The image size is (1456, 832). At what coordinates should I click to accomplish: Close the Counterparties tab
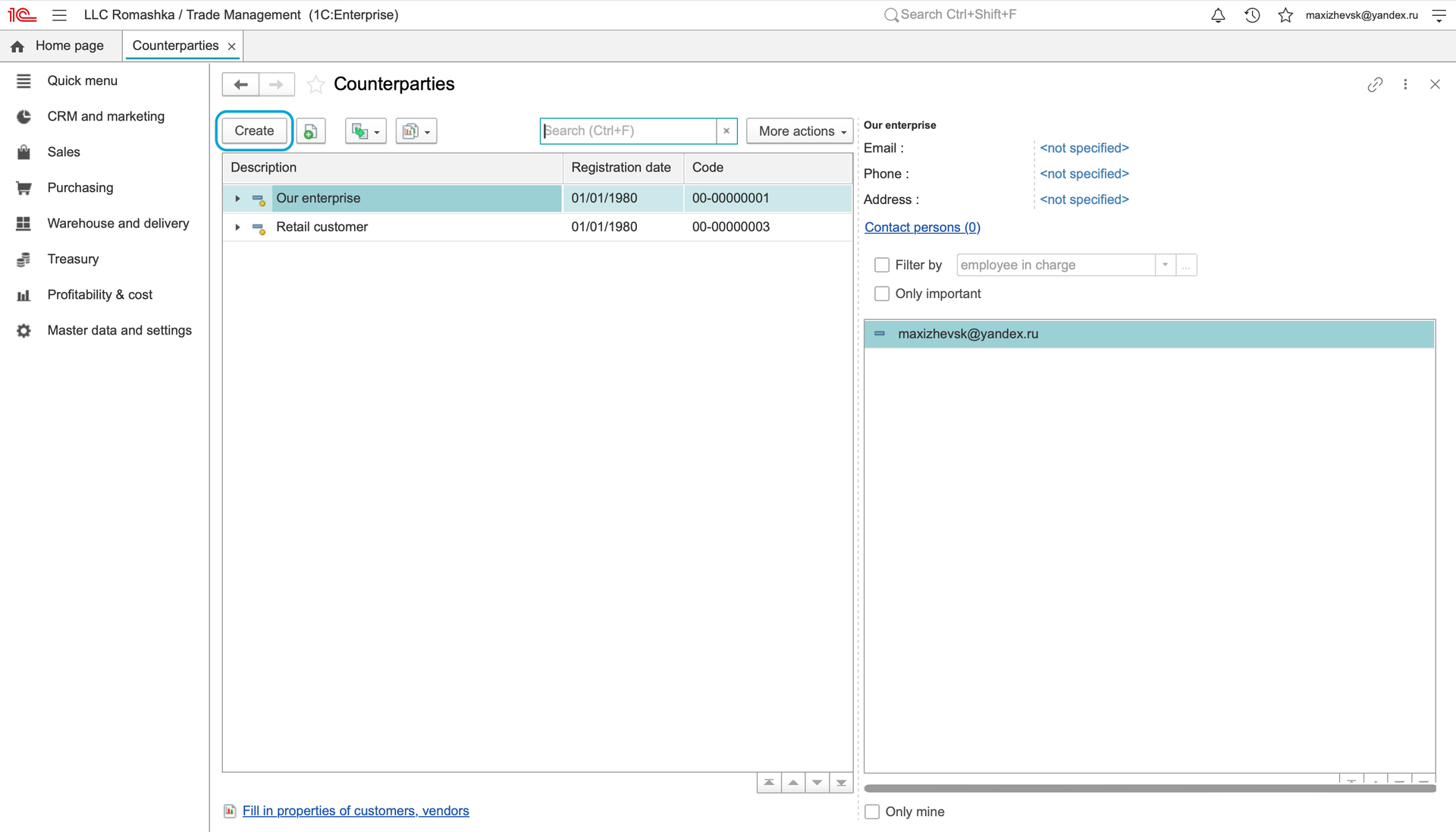coord(232,46)
